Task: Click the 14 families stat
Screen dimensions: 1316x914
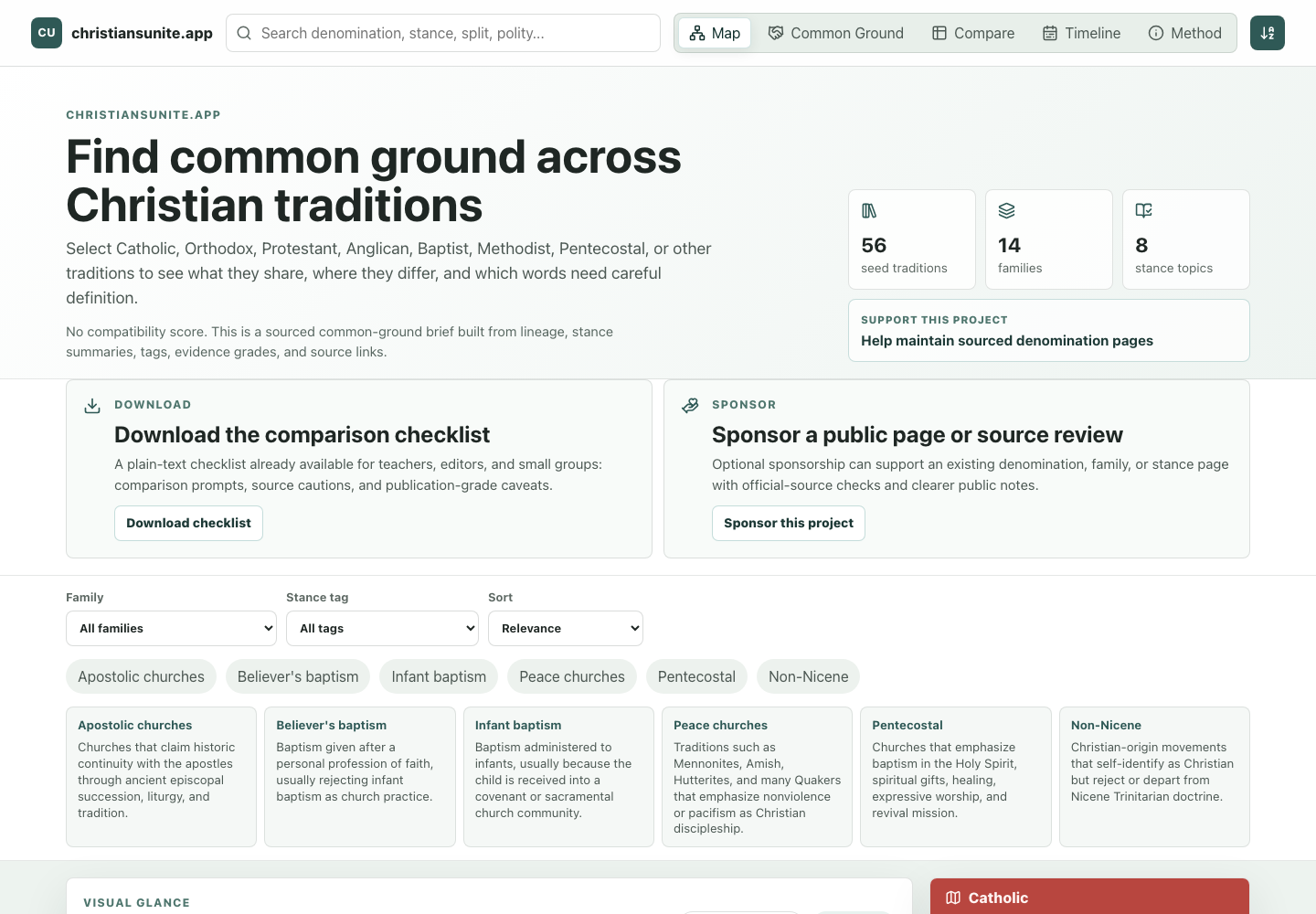Action: 1049,239
